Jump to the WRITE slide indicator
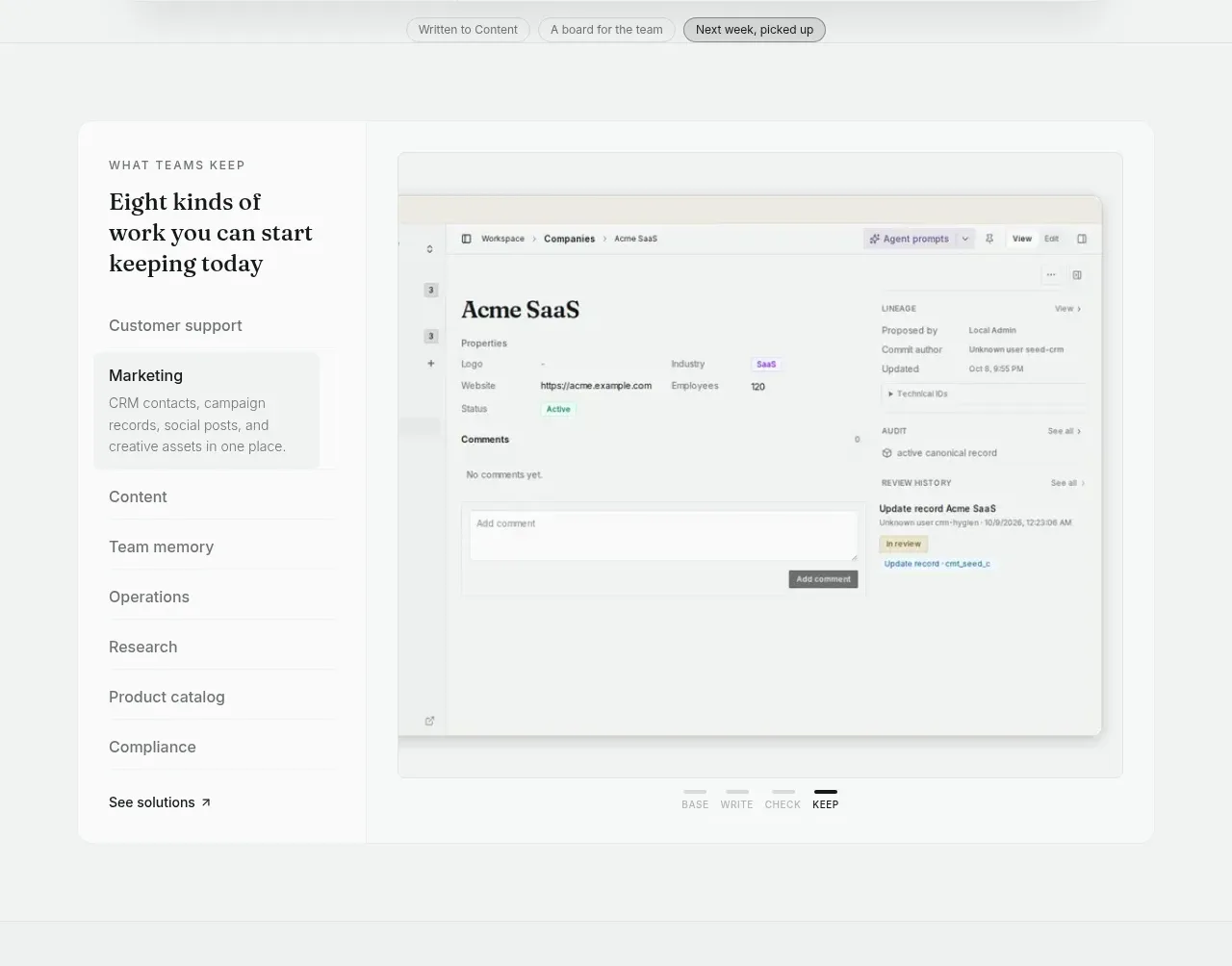Image resolution: width=1232 pixels, height=966 pixels. (x=737, y=800)
